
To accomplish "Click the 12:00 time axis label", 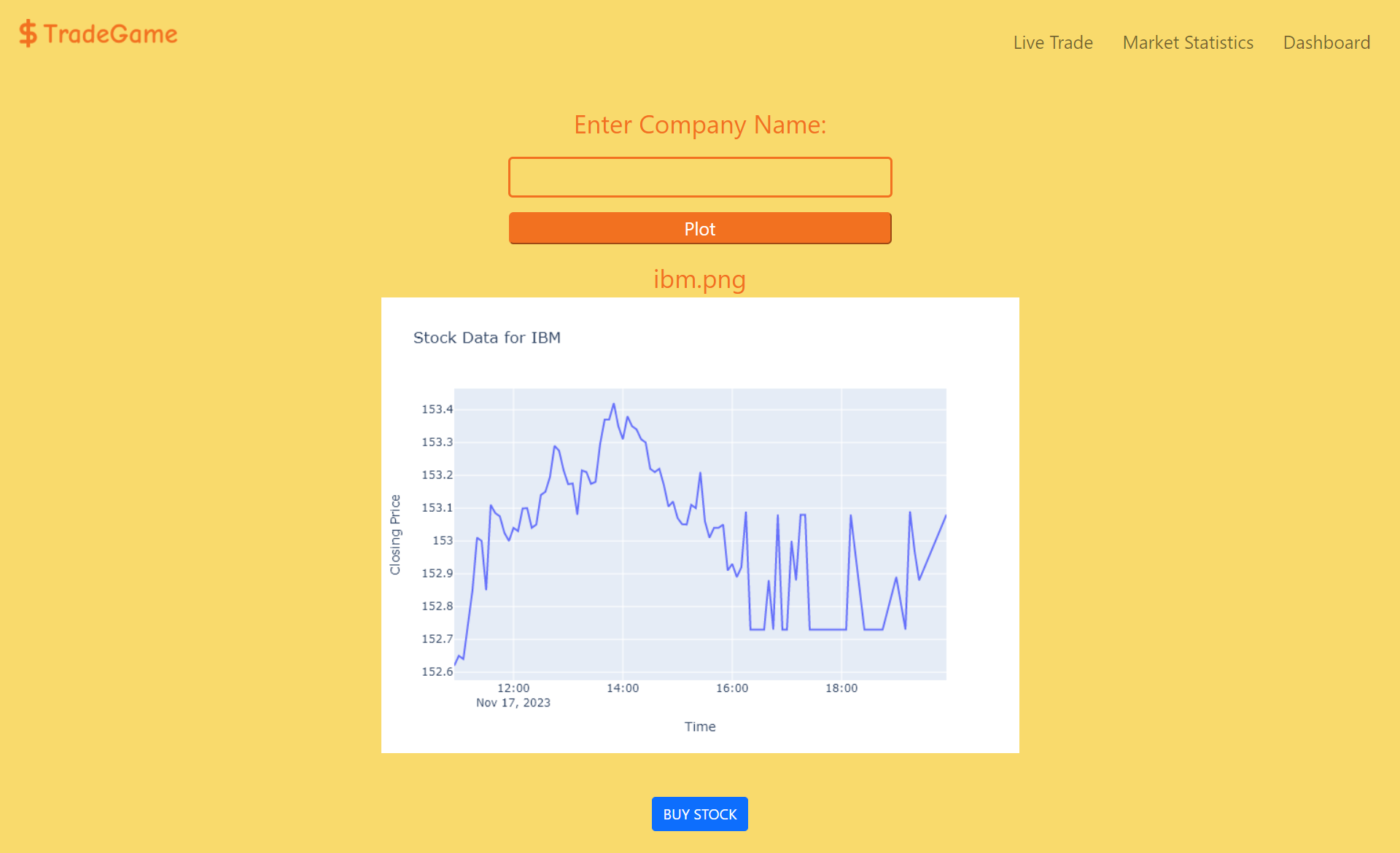I will click(x=513, y=688).
